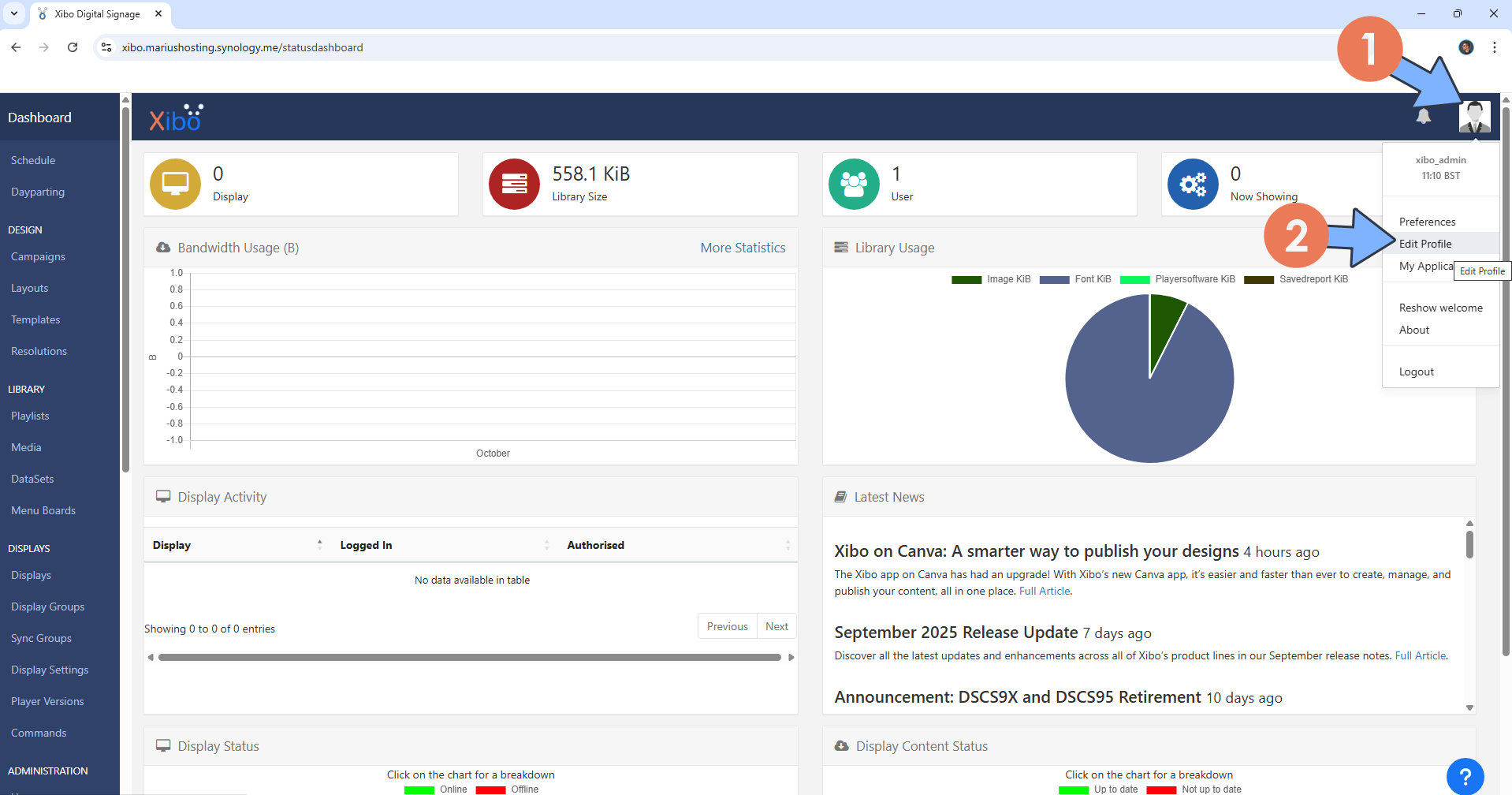The height and width of the screenshot is (795, 1512).
Task: Click the yellow Display monitor icon
Action: click(x=175, y=185)
